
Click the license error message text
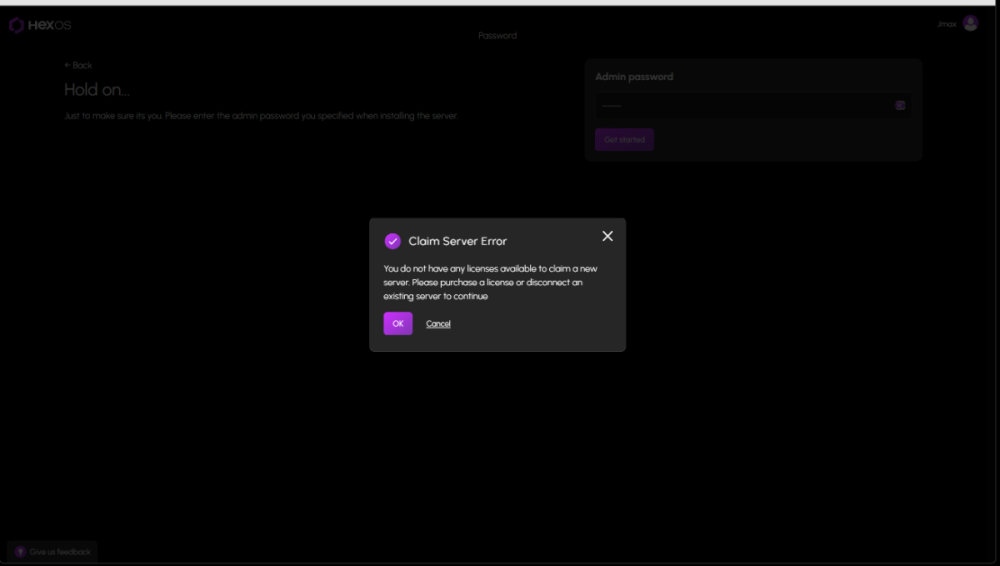pos(490,282)
